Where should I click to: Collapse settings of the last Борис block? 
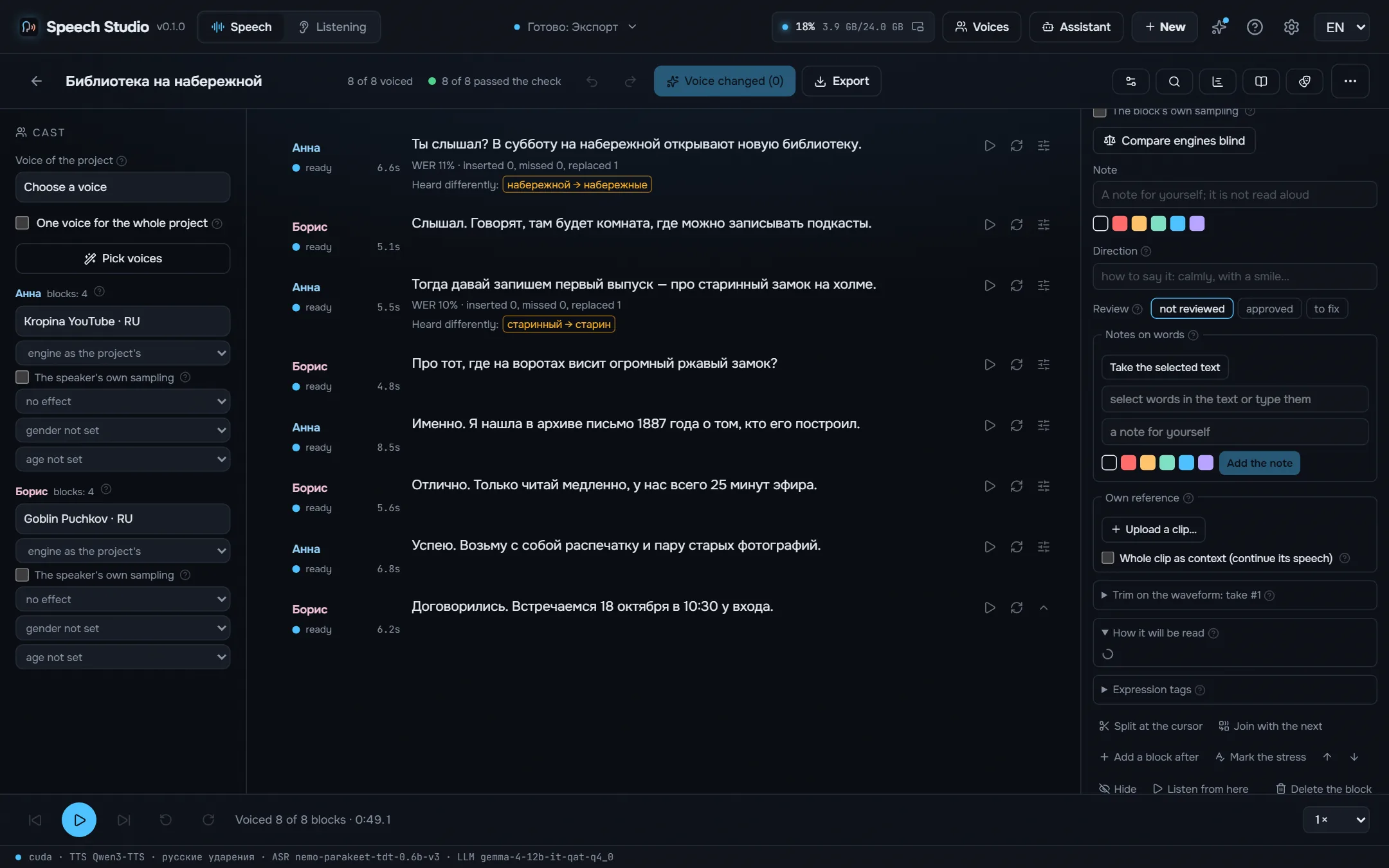1043,608
